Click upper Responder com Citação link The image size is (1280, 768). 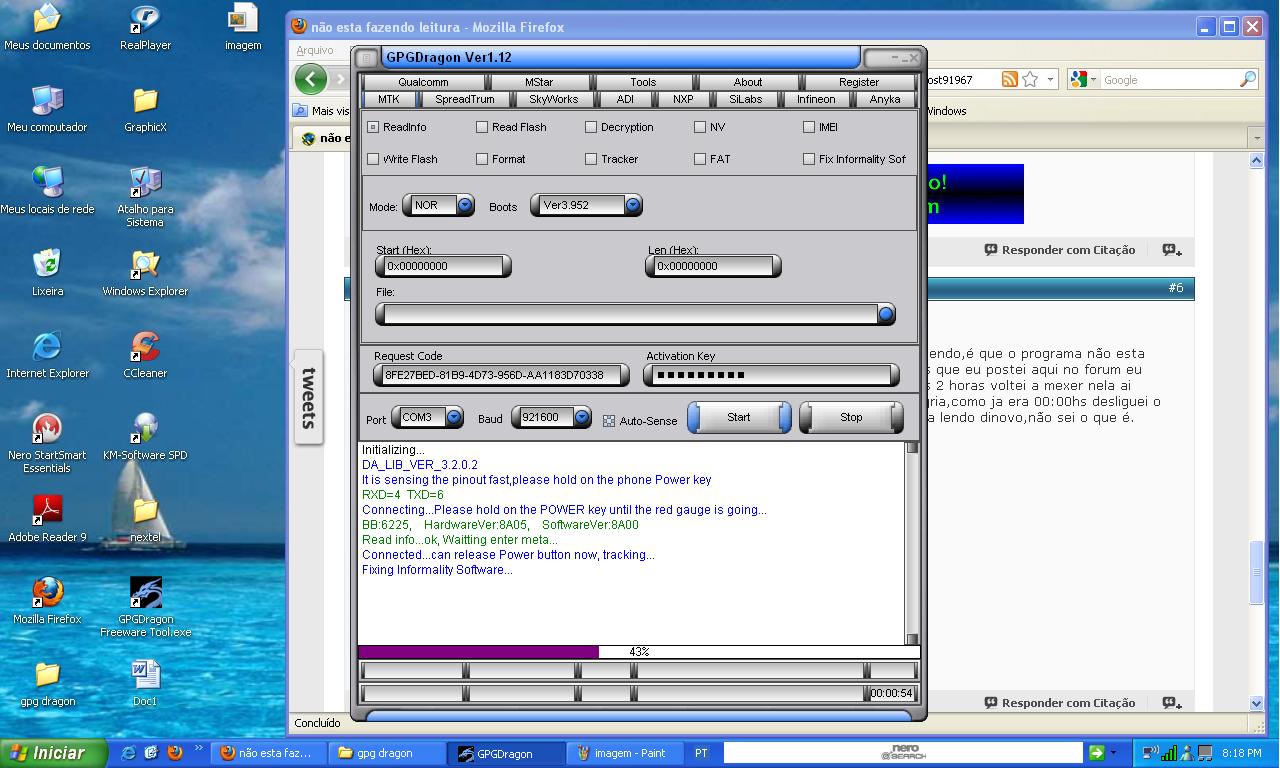[1060, 250]
